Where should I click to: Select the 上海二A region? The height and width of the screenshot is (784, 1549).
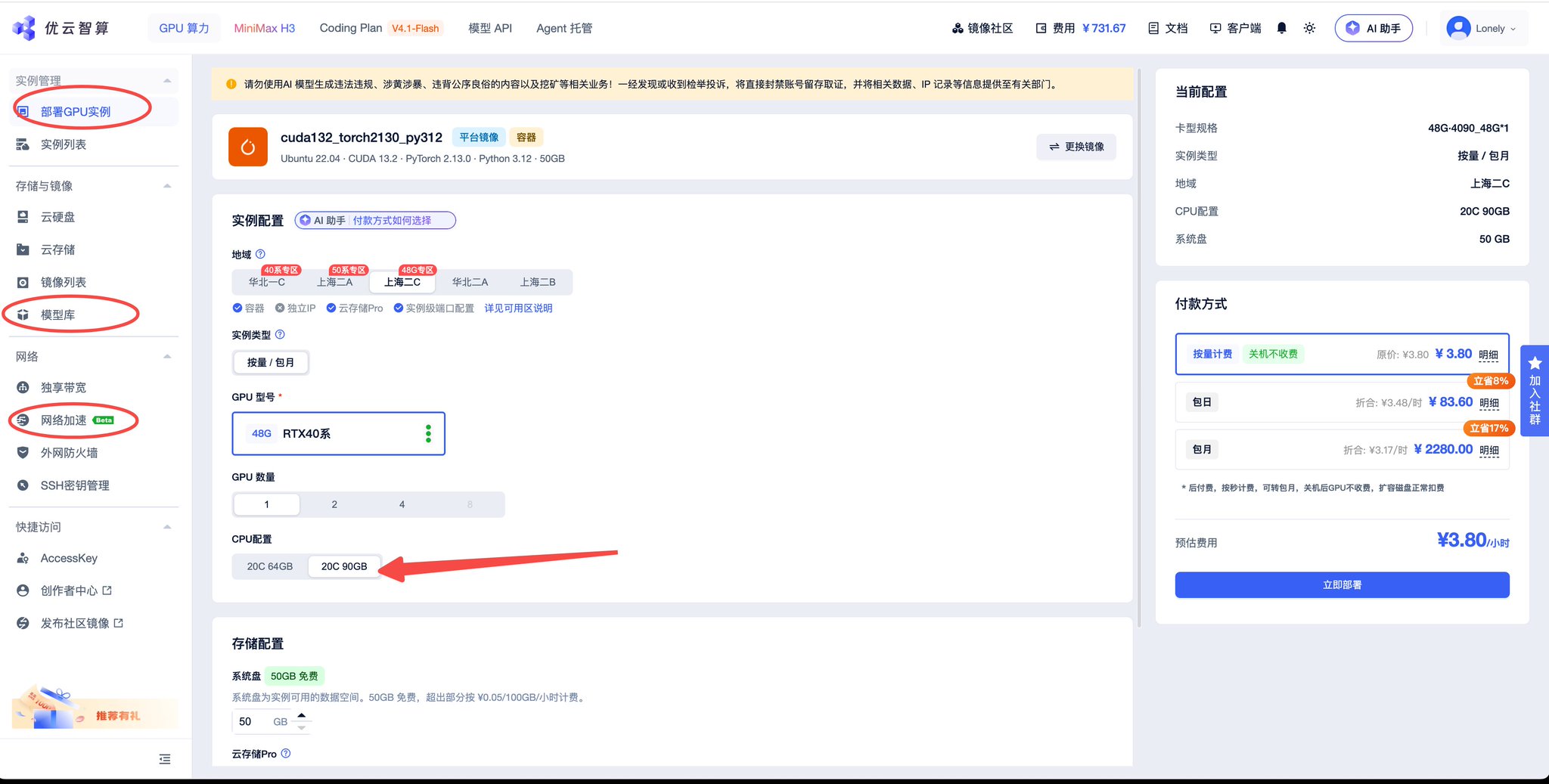[x=334, y=282]
